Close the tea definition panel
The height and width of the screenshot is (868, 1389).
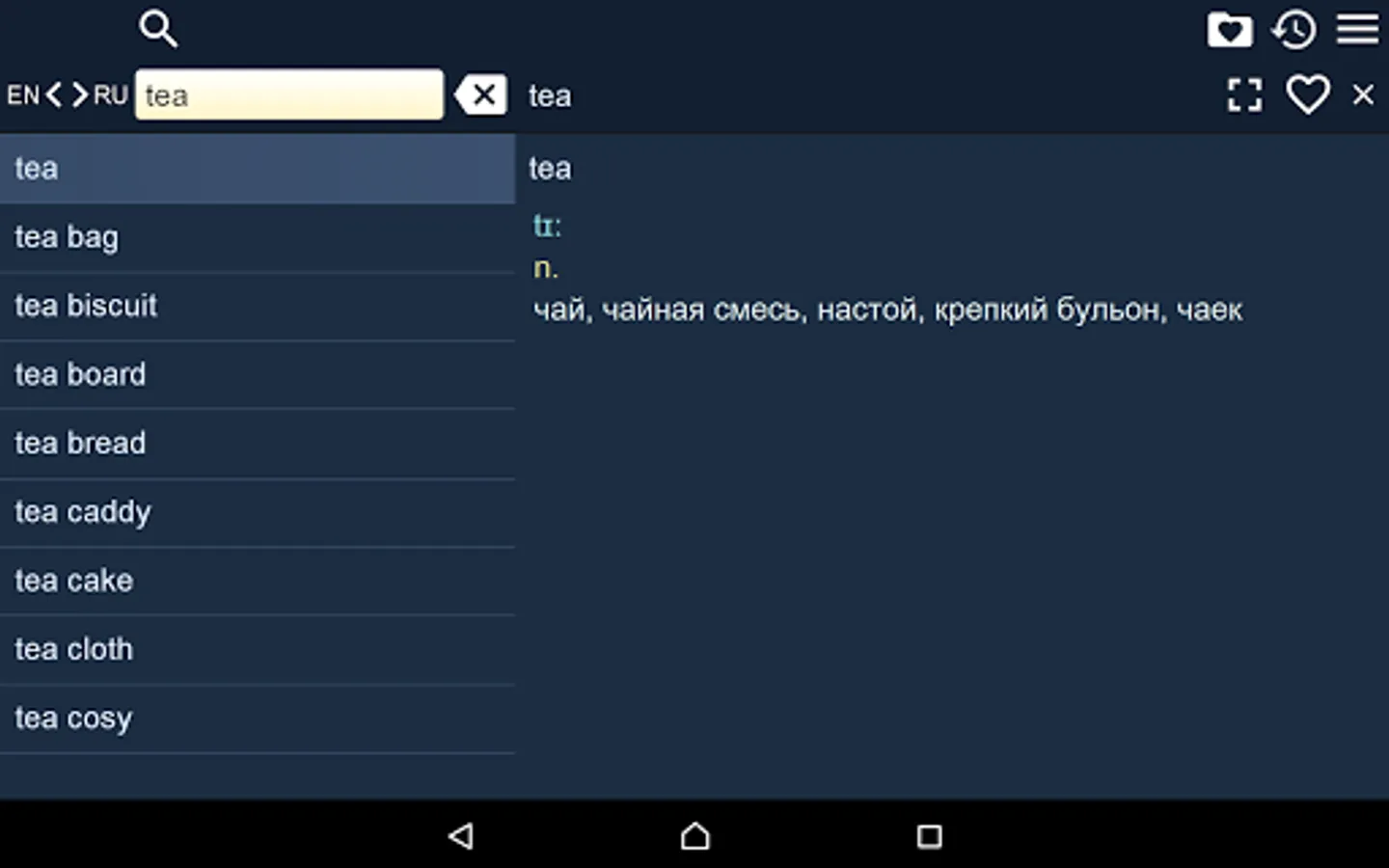point(1363,95)
